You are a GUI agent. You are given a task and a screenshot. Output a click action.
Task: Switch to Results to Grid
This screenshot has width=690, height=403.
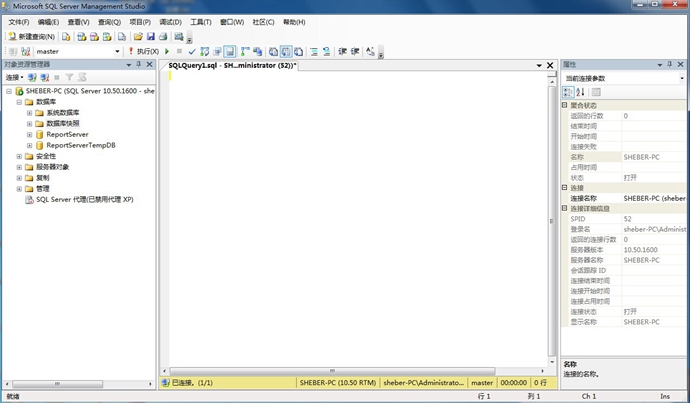[286, 51]
